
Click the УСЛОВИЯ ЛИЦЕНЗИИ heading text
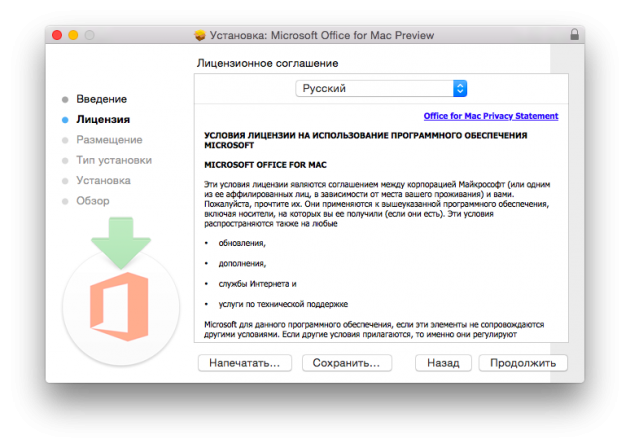coord(365,140)
